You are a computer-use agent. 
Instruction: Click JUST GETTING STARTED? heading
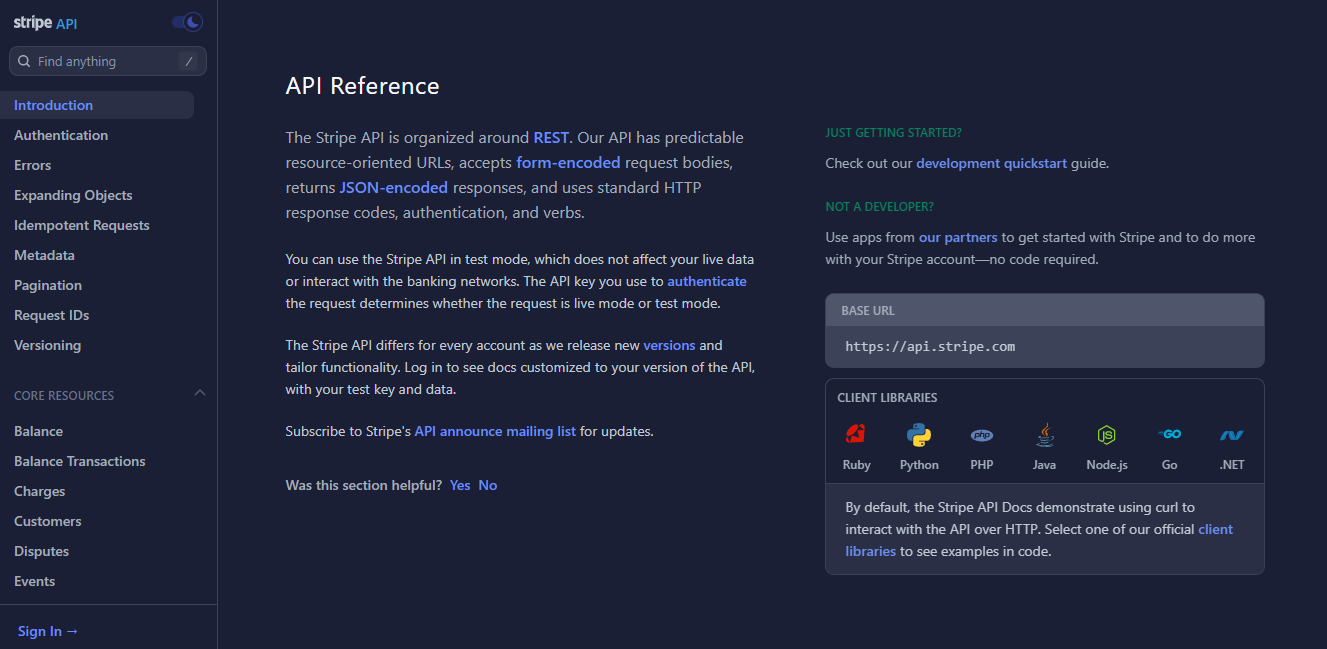tap(893, 132)
